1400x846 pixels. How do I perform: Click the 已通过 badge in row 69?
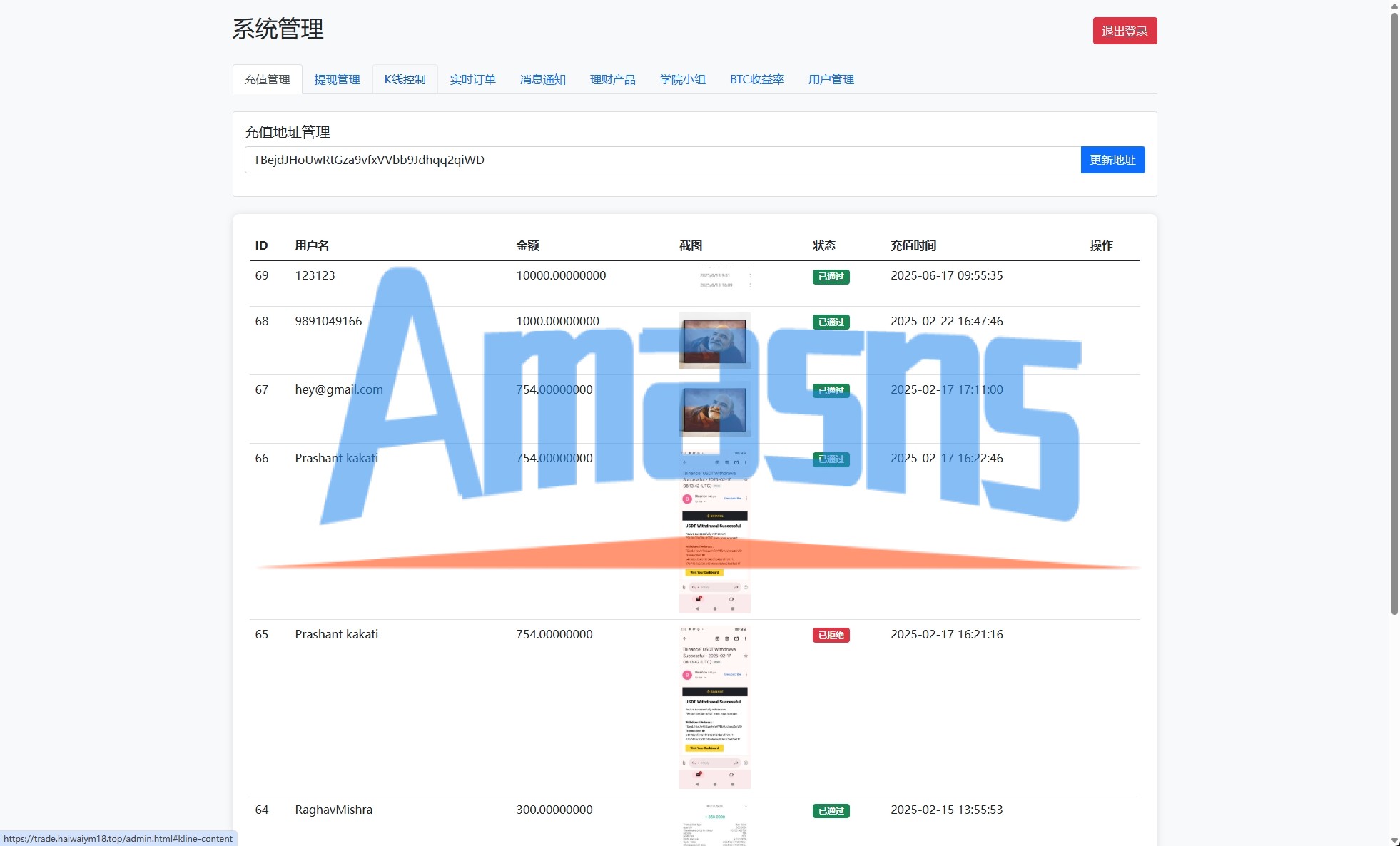[831, 277]
